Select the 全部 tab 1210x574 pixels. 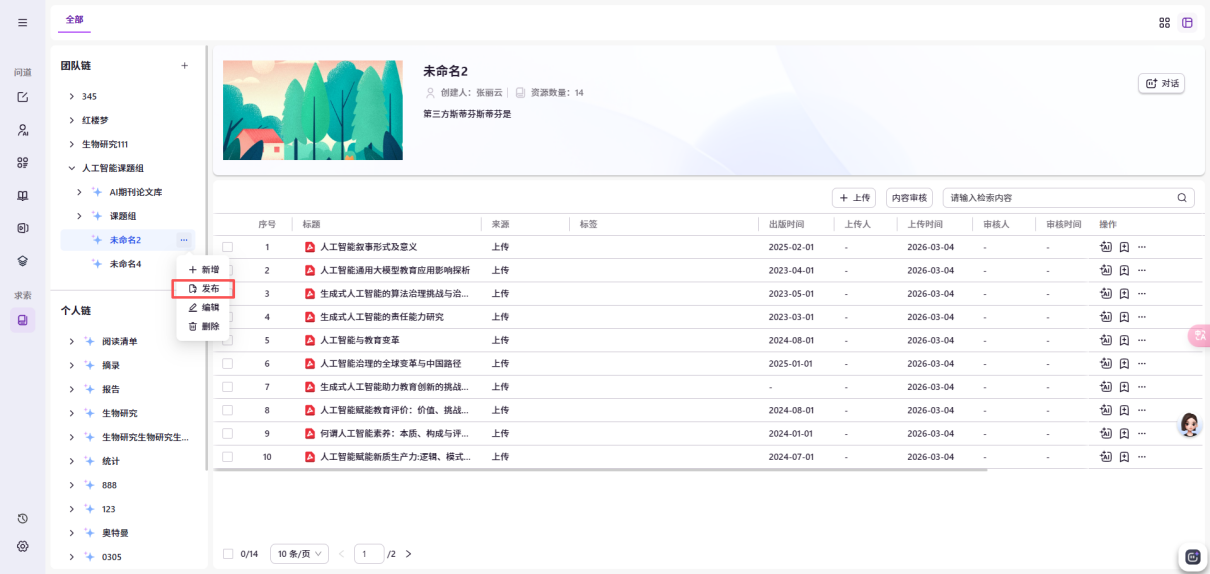coord(75,19)
